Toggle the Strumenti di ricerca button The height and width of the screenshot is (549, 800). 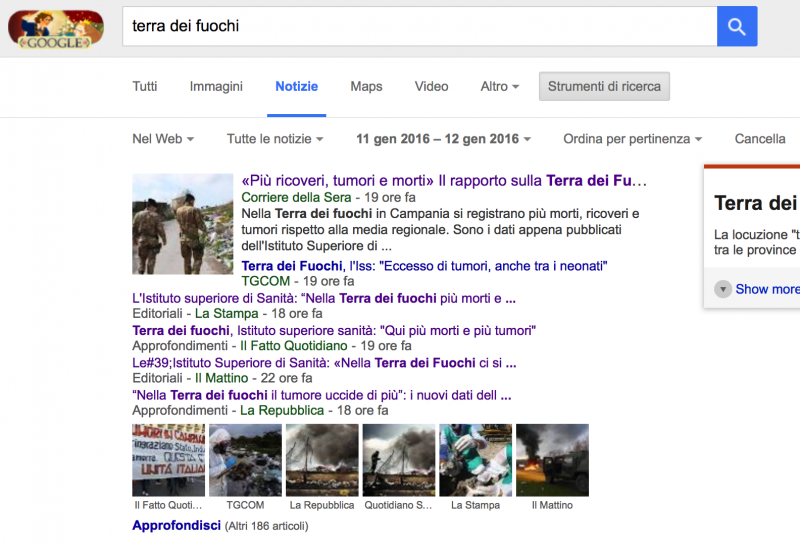604,86
